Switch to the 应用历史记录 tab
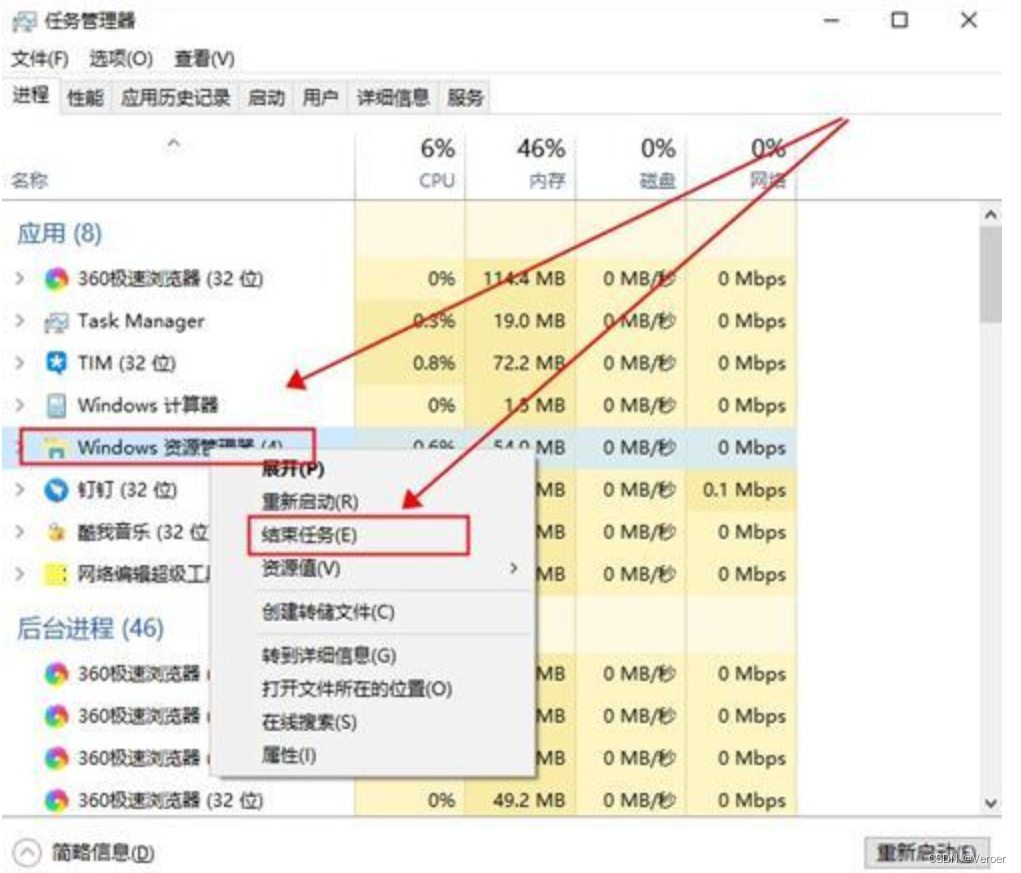 [176, 98]
